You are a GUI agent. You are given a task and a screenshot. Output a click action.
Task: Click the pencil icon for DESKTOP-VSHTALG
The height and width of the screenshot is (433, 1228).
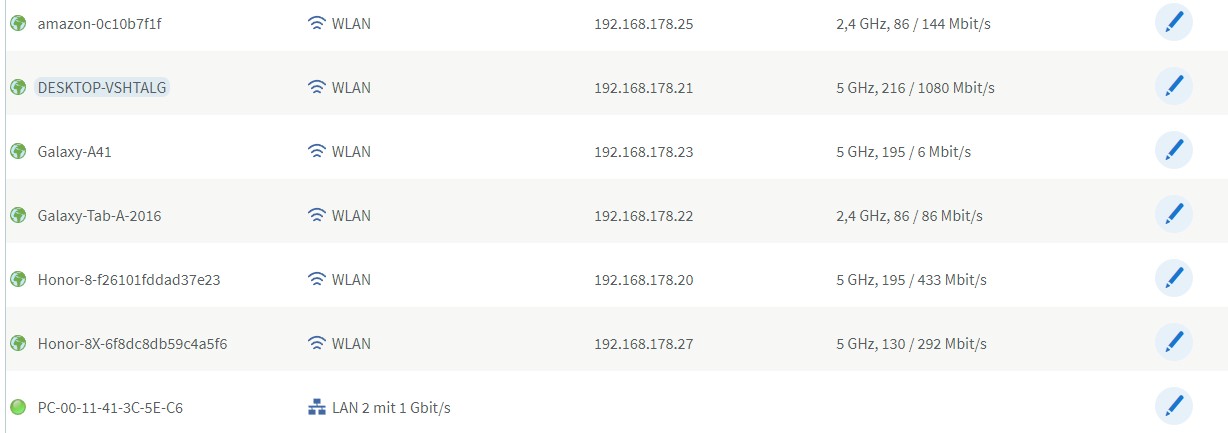click(x=1174, y=87)
